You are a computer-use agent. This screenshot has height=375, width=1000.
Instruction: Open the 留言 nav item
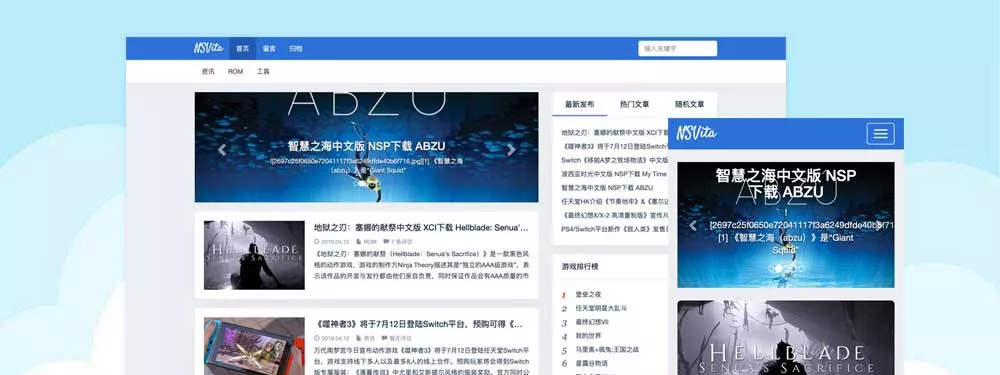coord(269,48)
